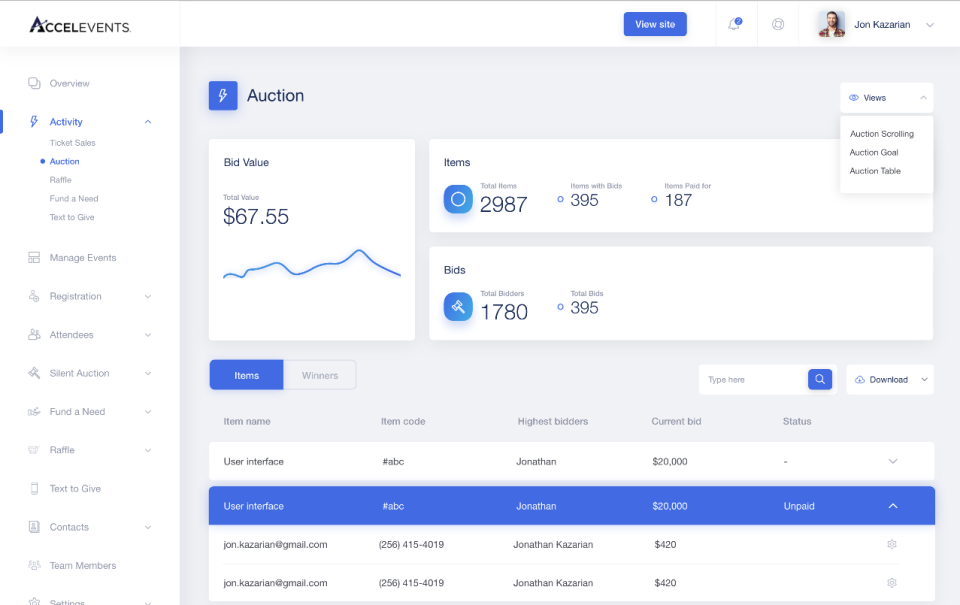Click the Raffle icon in the sidebar
The height and width of the screenshot is (605, 960).
(33, 449)
